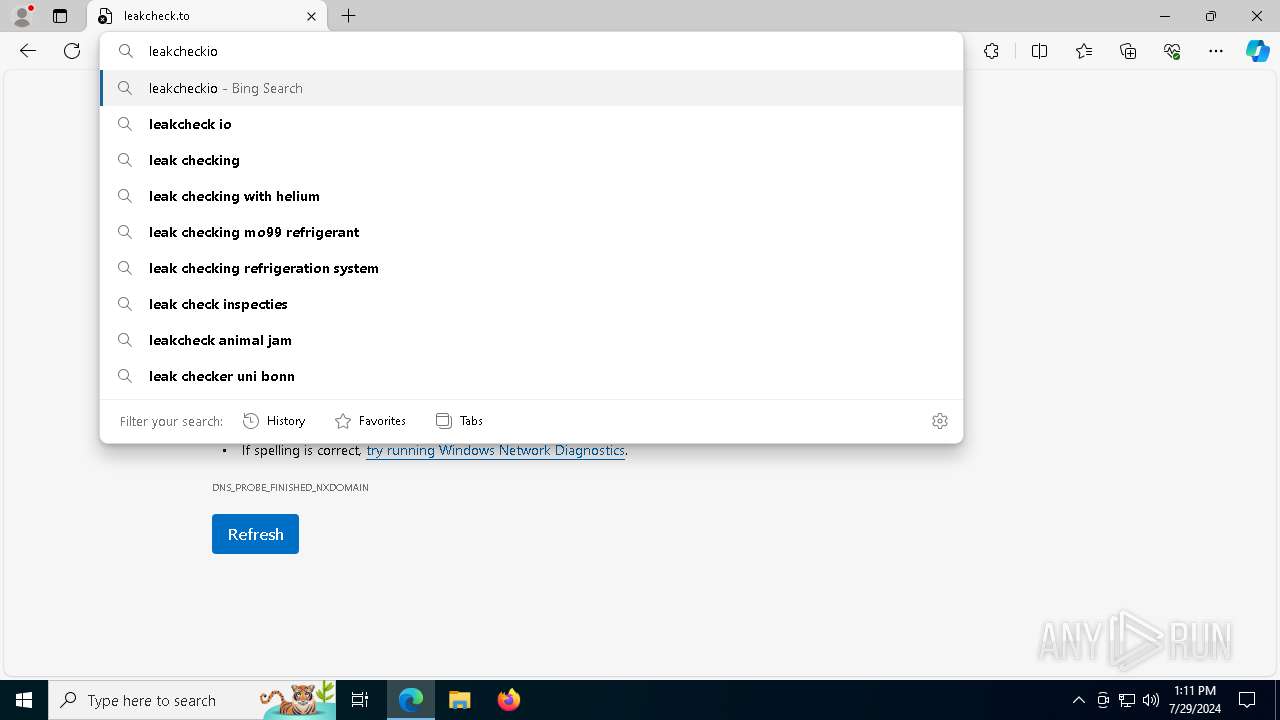Open Microsoft Edge from taskbar

[411, 700]
